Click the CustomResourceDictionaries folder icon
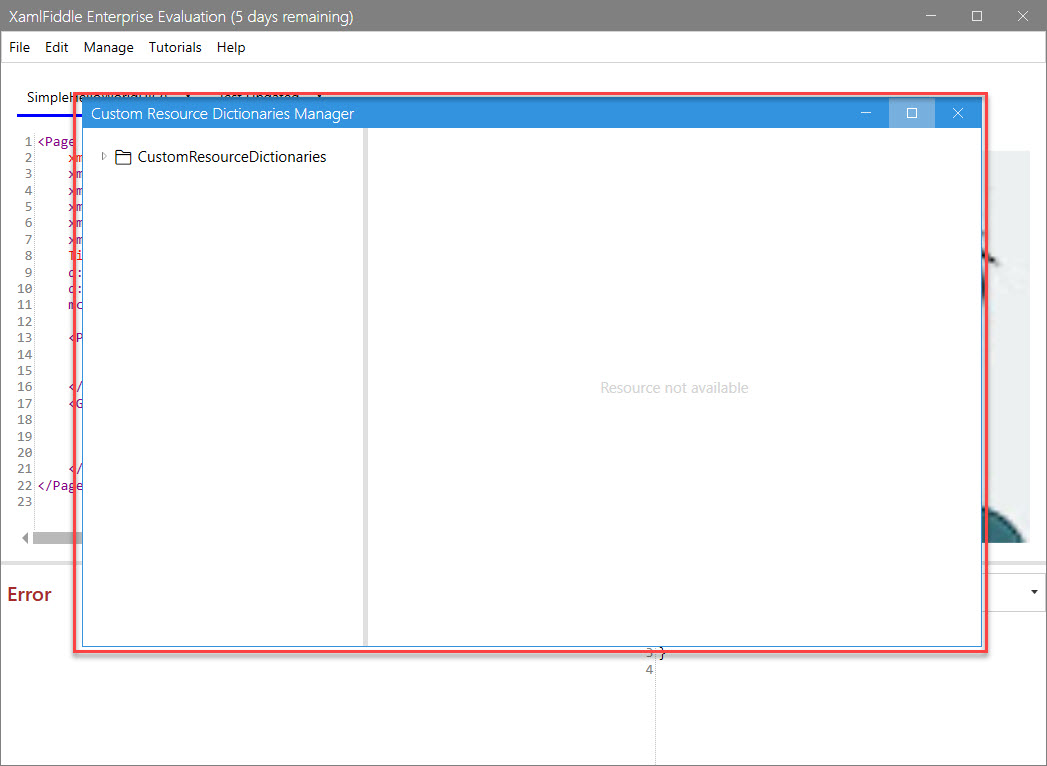Image resolution: width=1047 pixels, height=766 pixels. [x=123, y=157]
